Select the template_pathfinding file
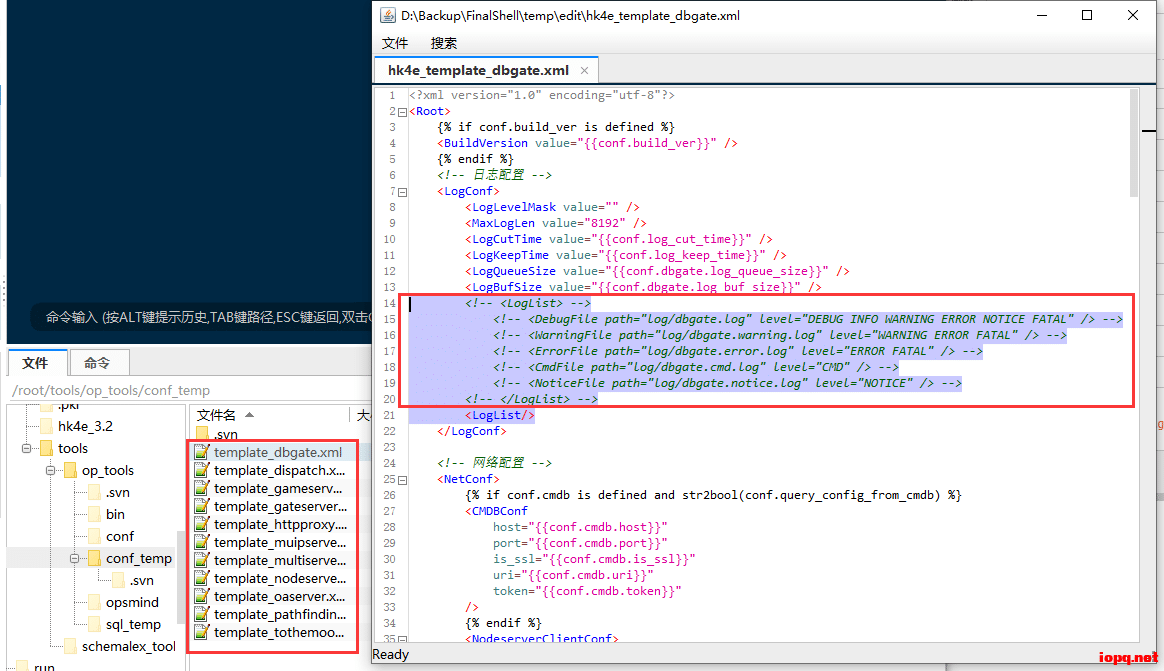The width and height of the screenshot is (1164, 671). (x=279, y=614)
